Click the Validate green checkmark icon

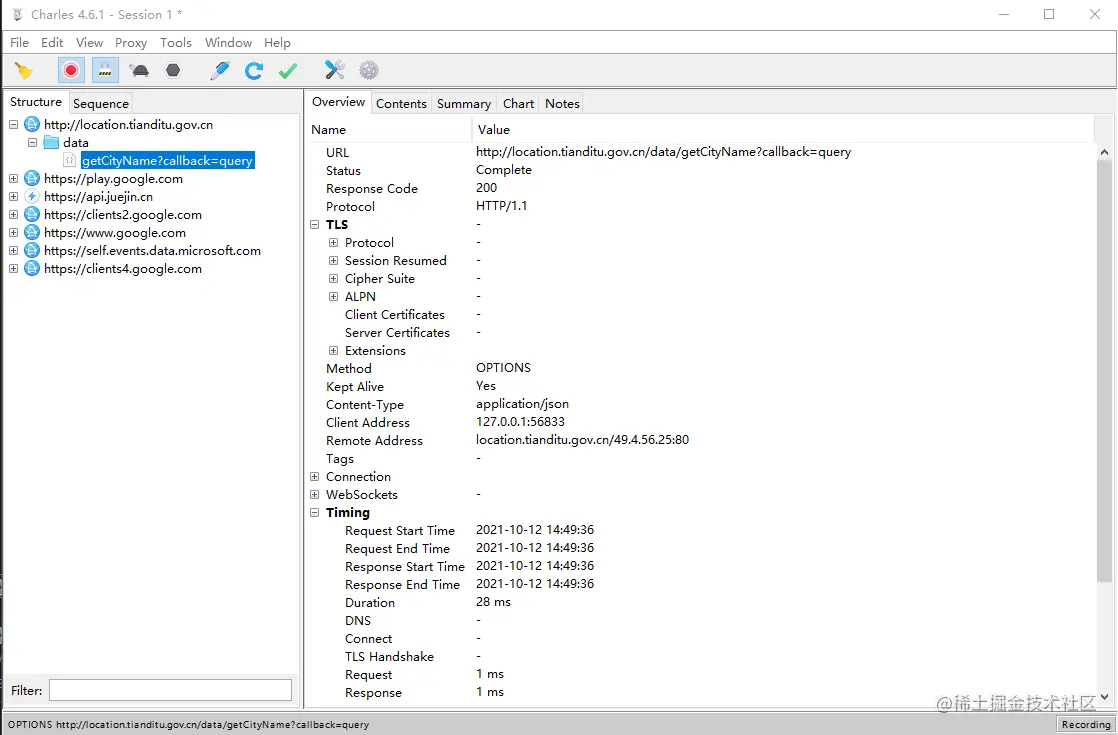(288, 71)
